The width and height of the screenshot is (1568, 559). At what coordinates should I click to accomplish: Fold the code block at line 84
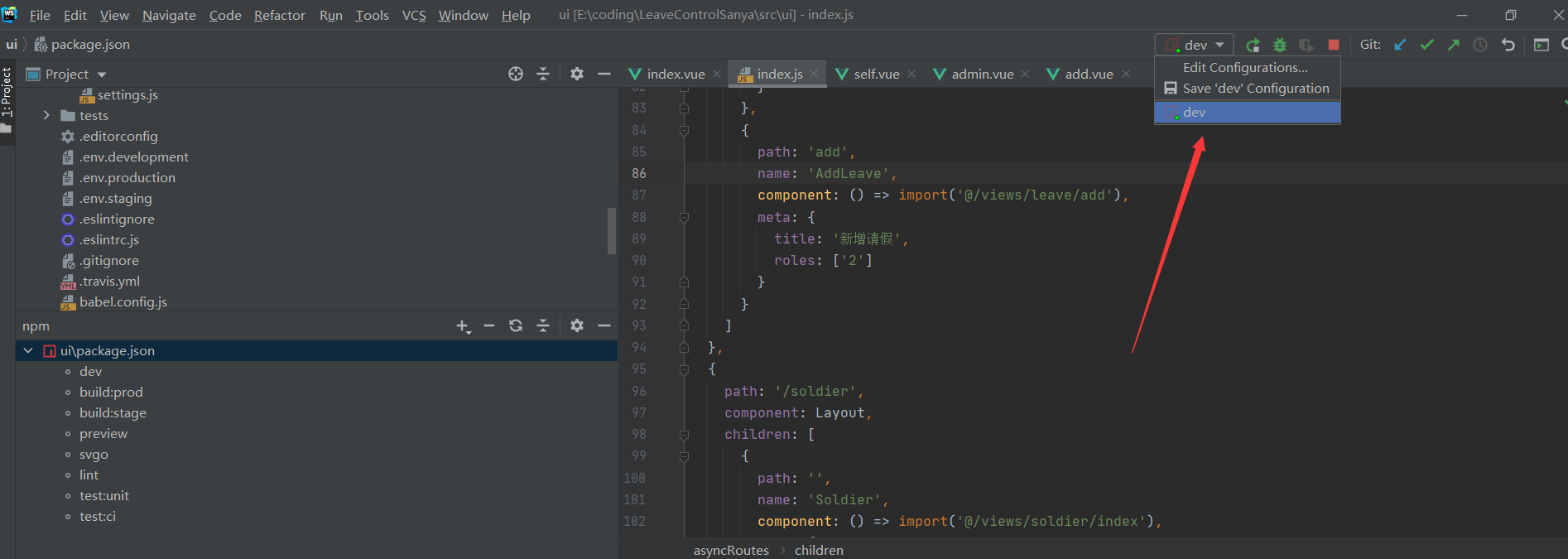684,130
